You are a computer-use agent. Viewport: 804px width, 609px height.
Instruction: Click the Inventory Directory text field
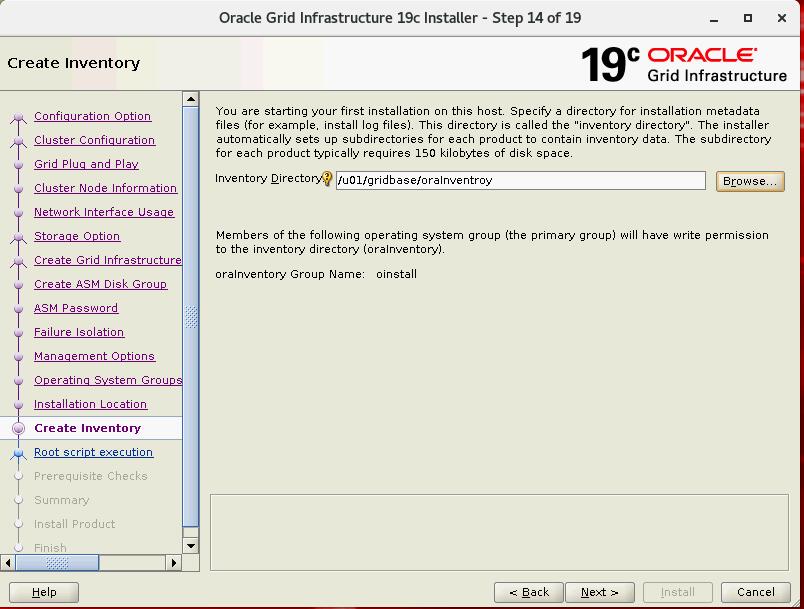520,181
